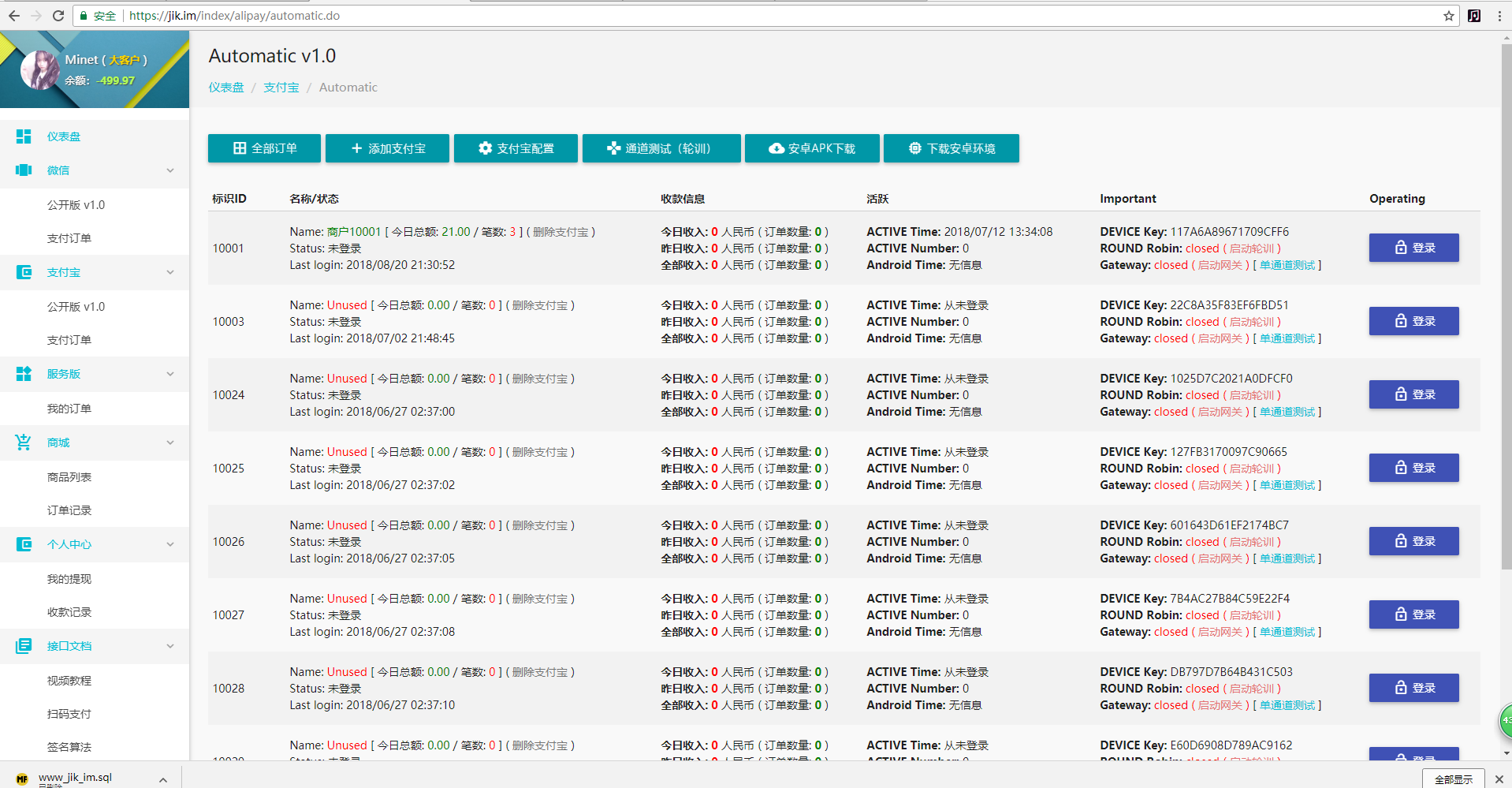Open 我的提现 in the sidebar
Screen dimensions: 1512x788
click(69, 579)
